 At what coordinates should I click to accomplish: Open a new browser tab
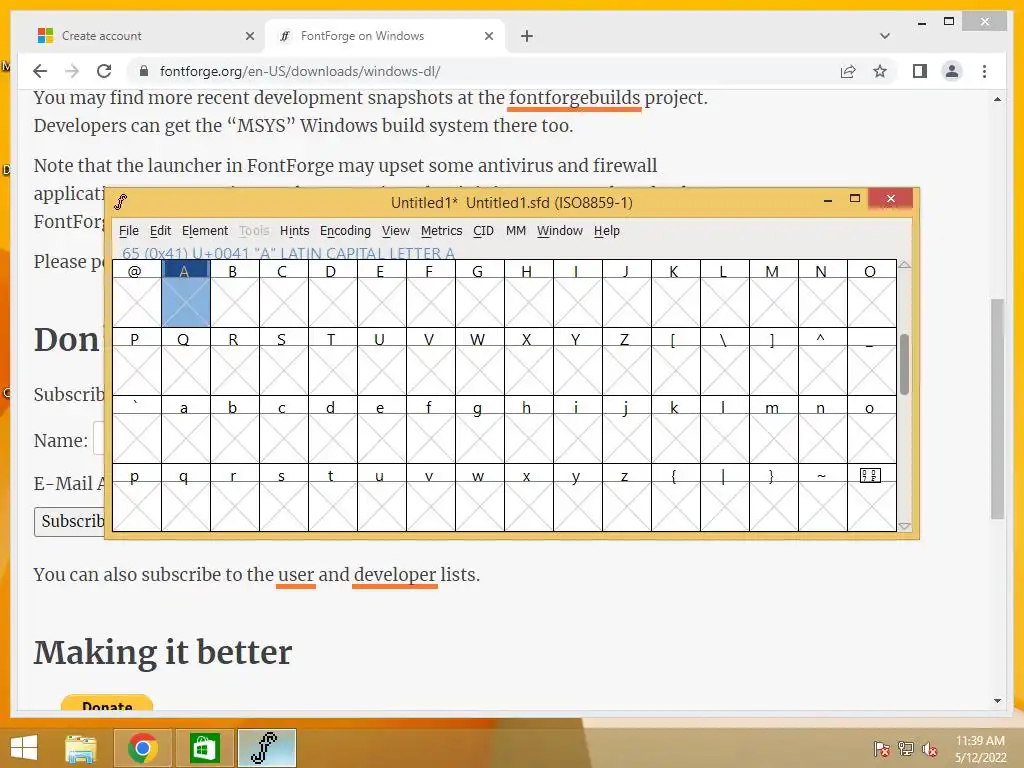click(x=527, y=36)
